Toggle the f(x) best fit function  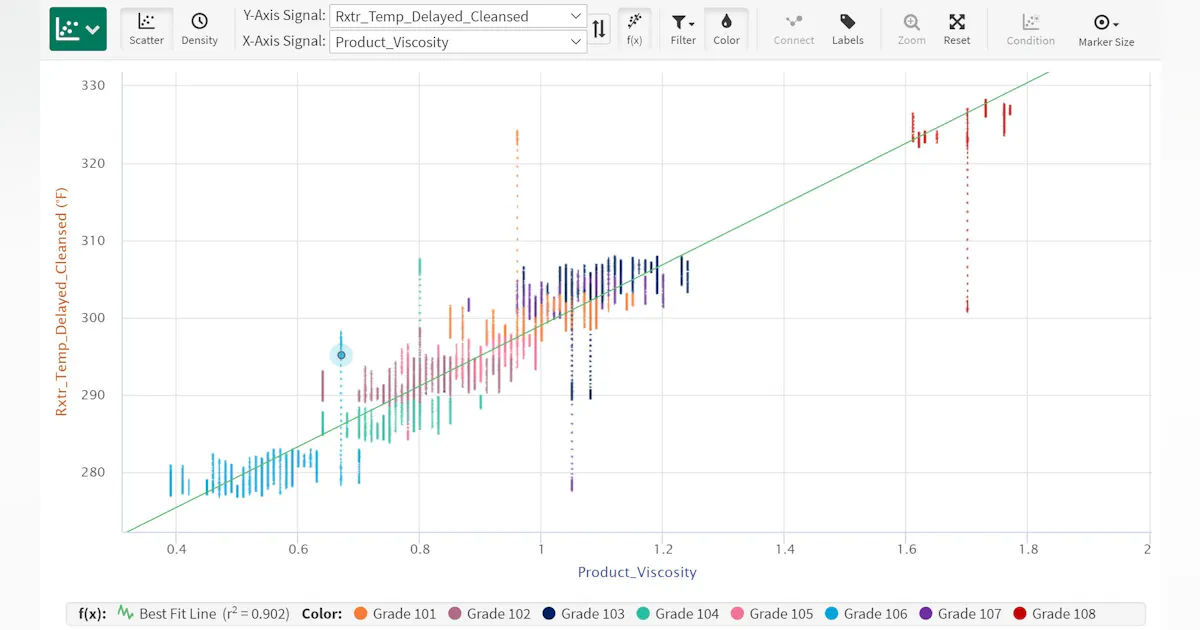[x=634, y=29]
